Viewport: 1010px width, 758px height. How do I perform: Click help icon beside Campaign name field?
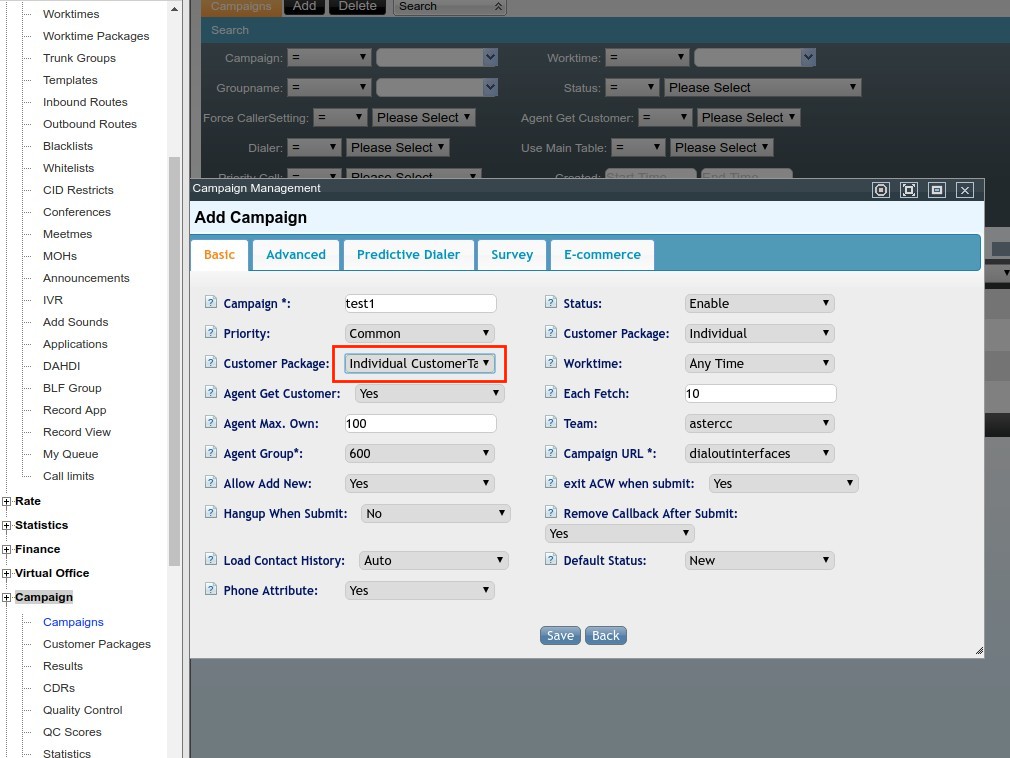point(211,303)
